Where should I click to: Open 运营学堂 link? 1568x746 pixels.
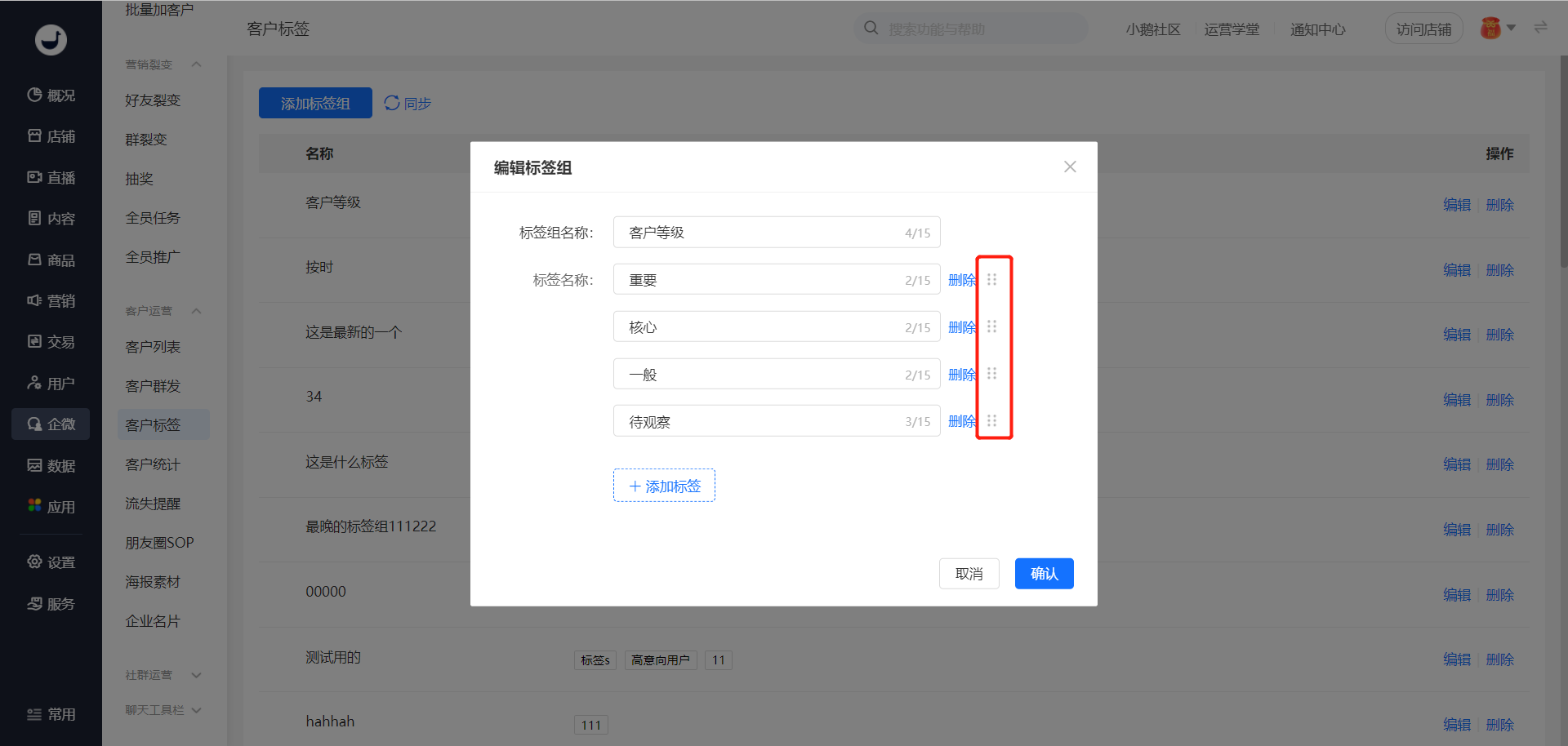click(1232, 29)
